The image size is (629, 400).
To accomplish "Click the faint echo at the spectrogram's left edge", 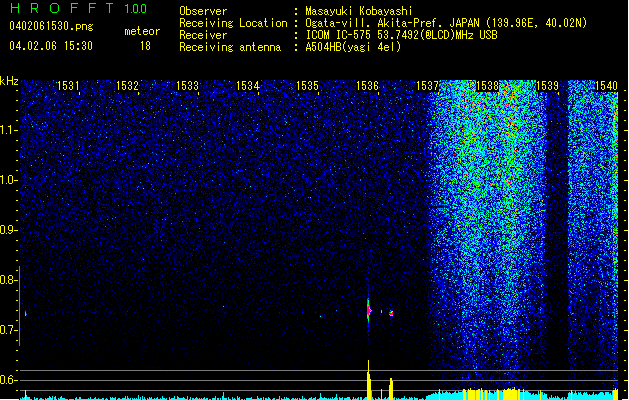I will [26, 313].
